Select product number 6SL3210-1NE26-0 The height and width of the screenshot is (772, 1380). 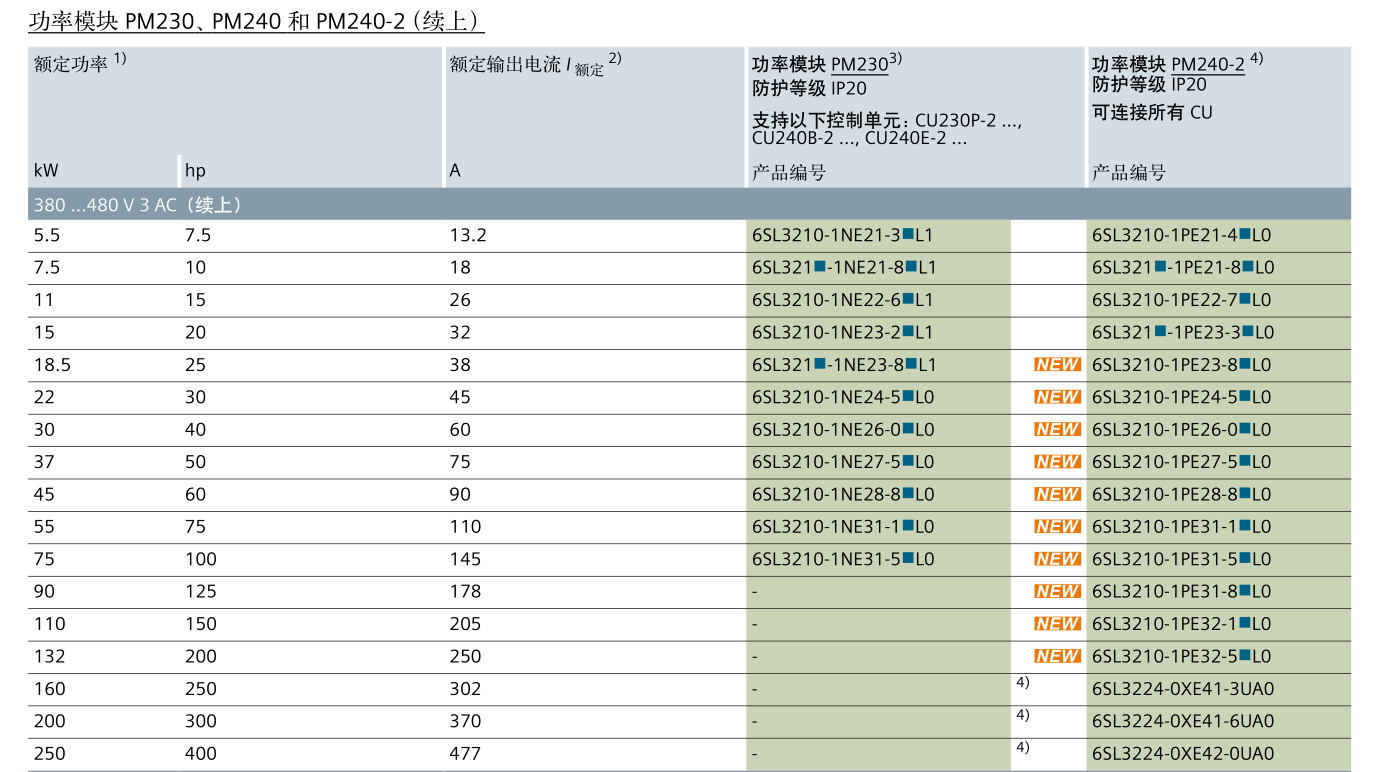click(x=843, y=429)
